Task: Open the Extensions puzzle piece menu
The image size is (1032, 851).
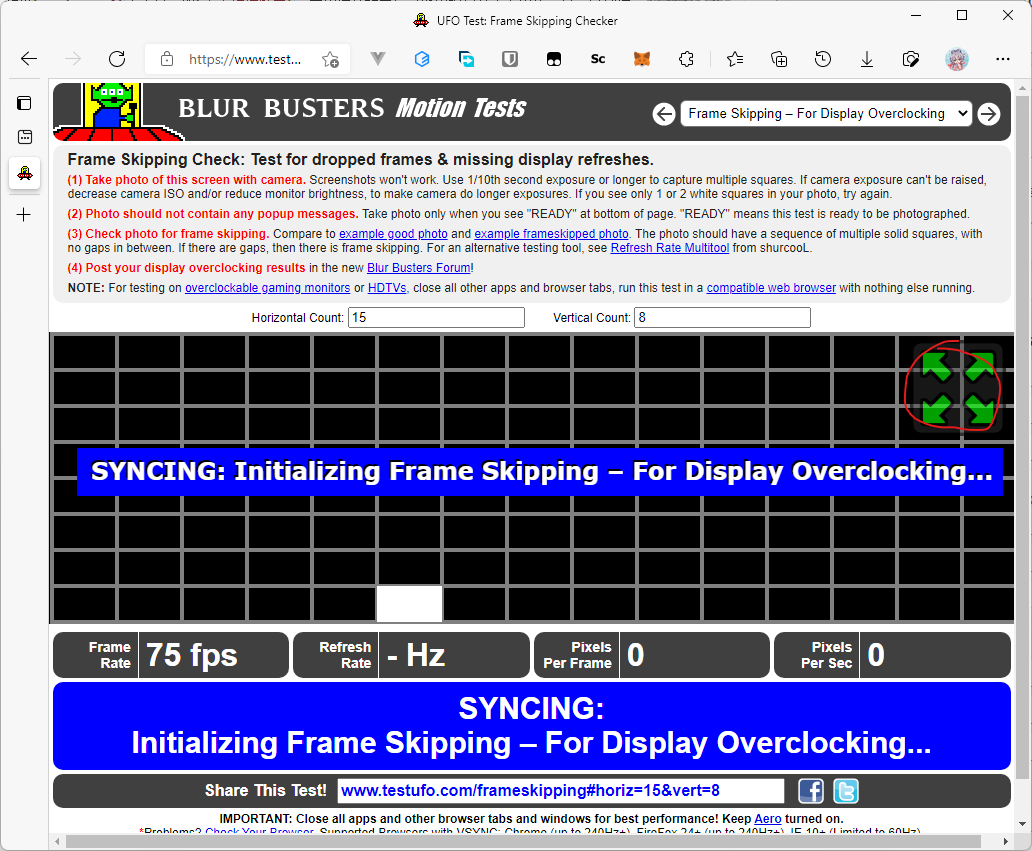Action: [x=686, y=59]
